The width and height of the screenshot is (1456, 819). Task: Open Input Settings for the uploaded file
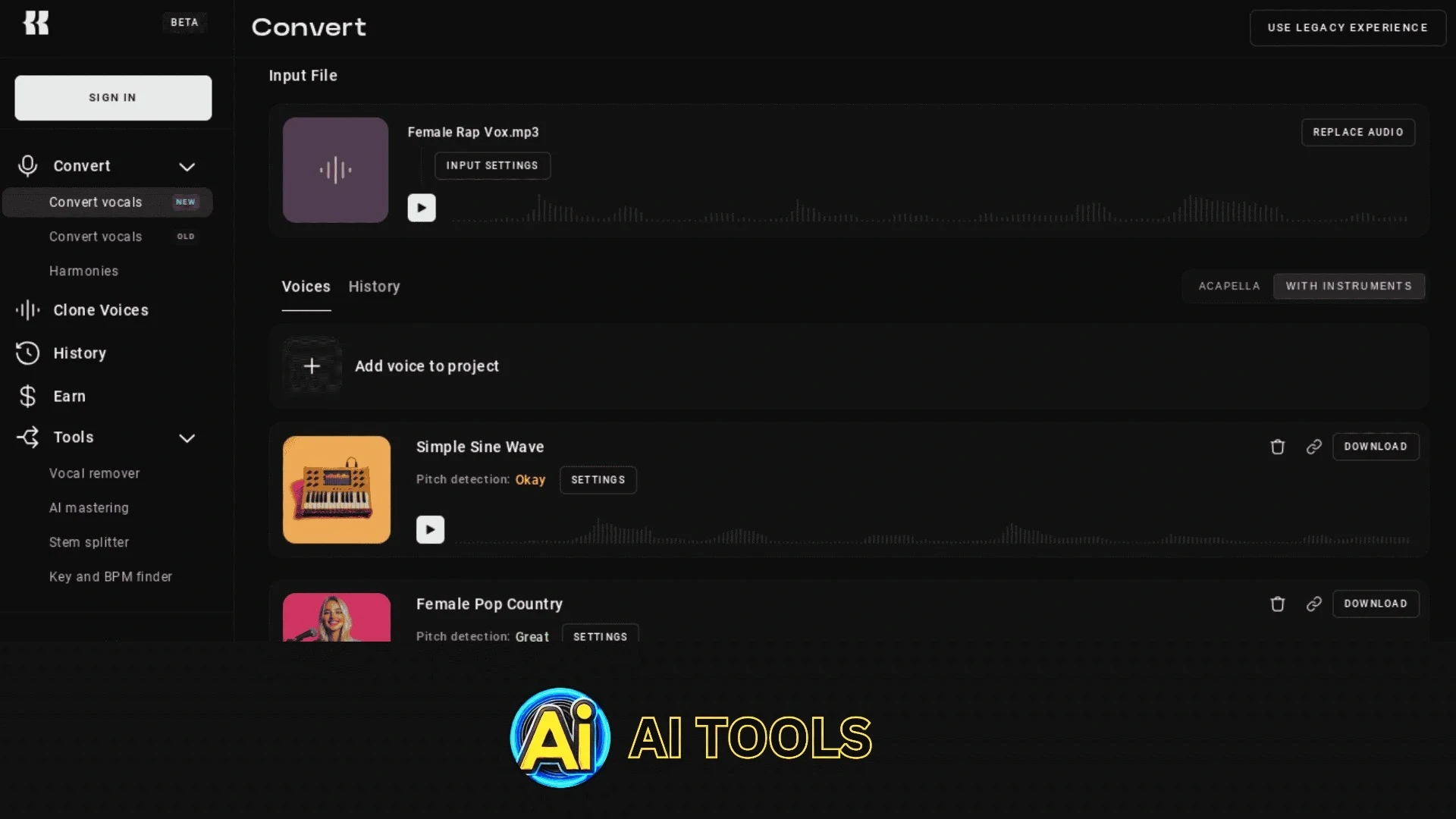[x=492, y=165]
